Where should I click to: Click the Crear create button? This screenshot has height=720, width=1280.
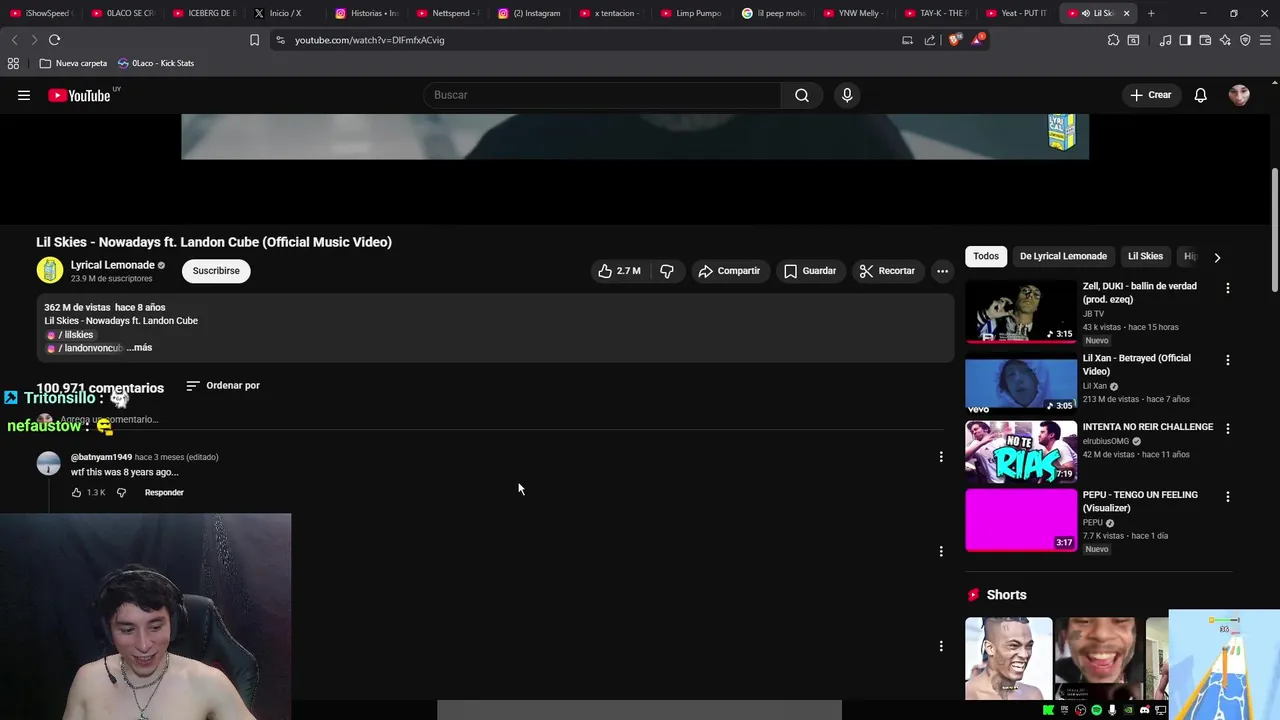pyautogui.click(x=1150, y=95)
